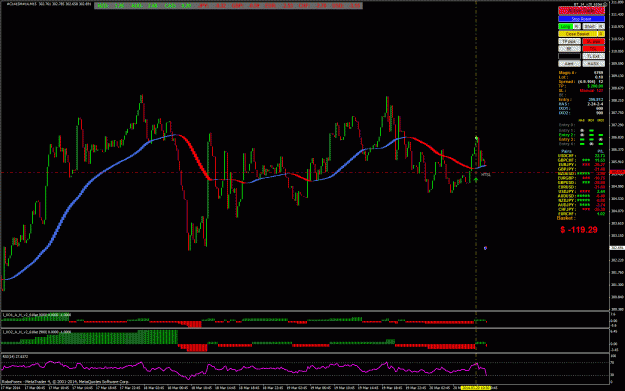Click the Short button beside Long
Screen dimensions: 625x391
pyautogui.click(x=590, y=26)
